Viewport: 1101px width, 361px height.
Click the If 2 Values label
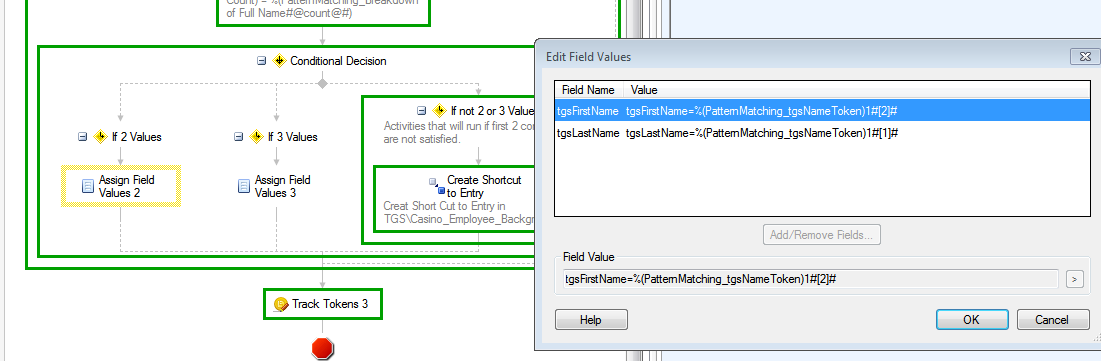(x=137, y=137)
